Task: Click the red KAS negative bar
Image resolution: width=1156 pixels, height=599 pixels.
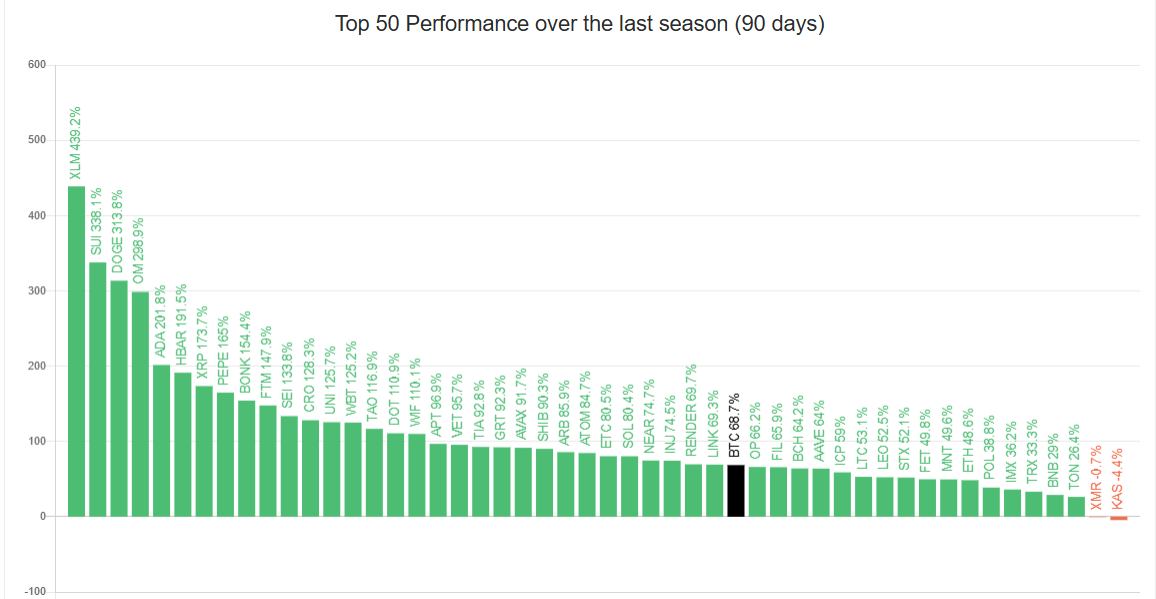Action: (1118, 518)
